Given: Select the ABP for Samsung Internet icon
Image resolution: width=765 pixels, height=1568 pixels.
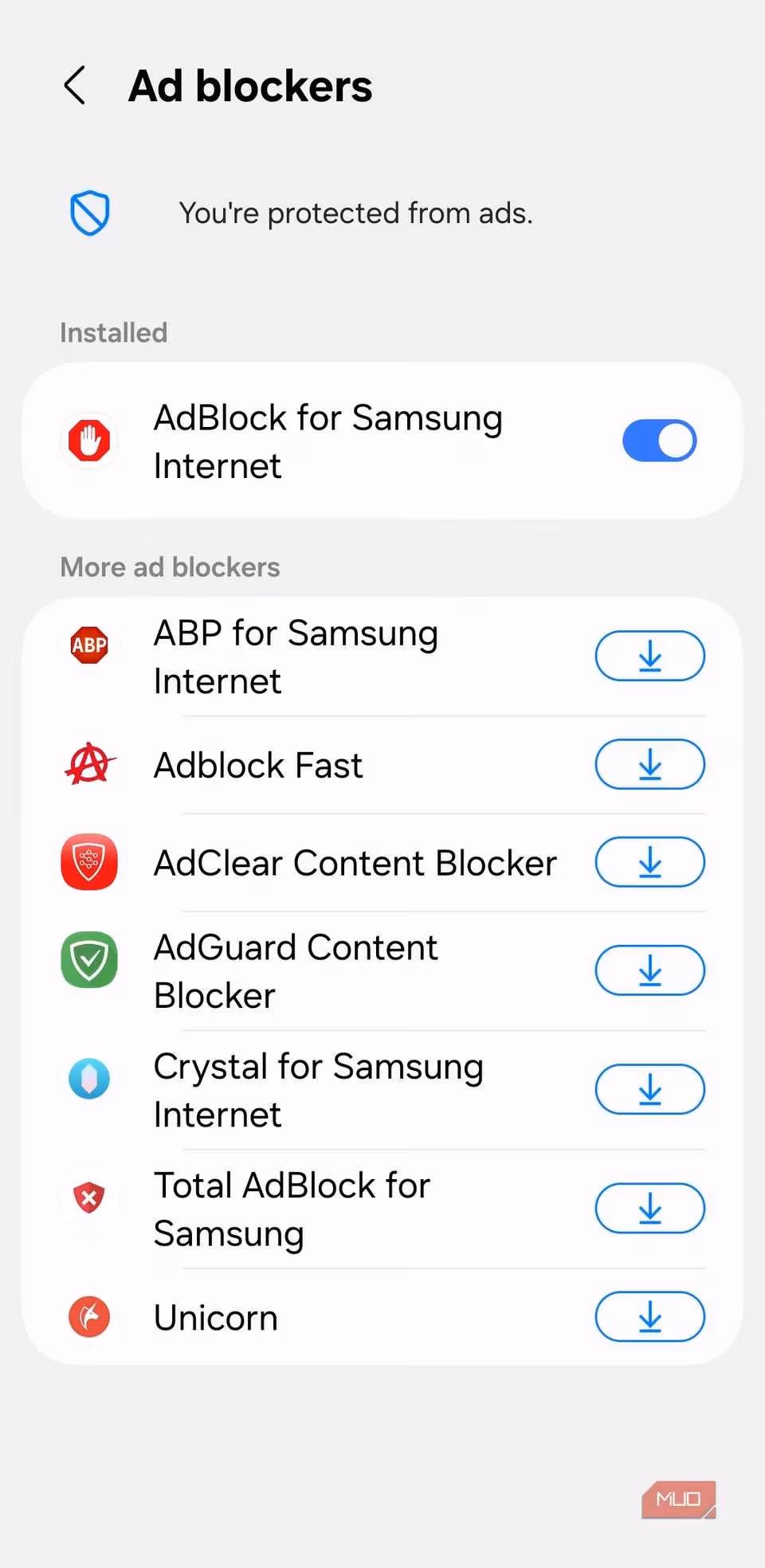Looking at the screenshot, I should click(88, 645).
